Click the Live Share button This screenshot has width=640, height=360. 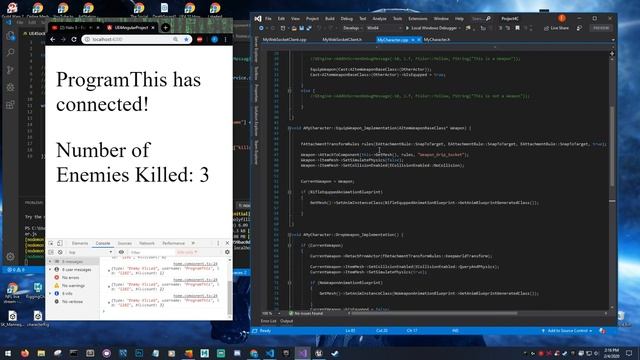pyautogui.click(x=556, y=28)
